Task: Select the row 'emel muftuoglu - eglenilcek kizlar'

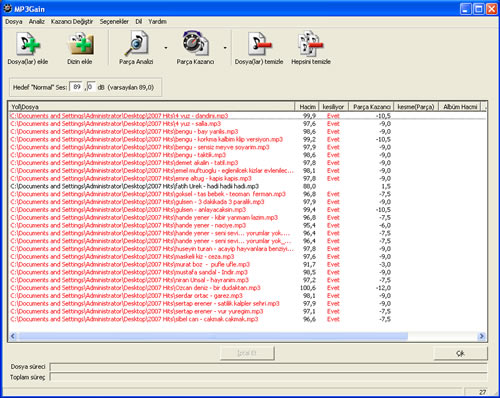Action: click(x=247, y=171)
